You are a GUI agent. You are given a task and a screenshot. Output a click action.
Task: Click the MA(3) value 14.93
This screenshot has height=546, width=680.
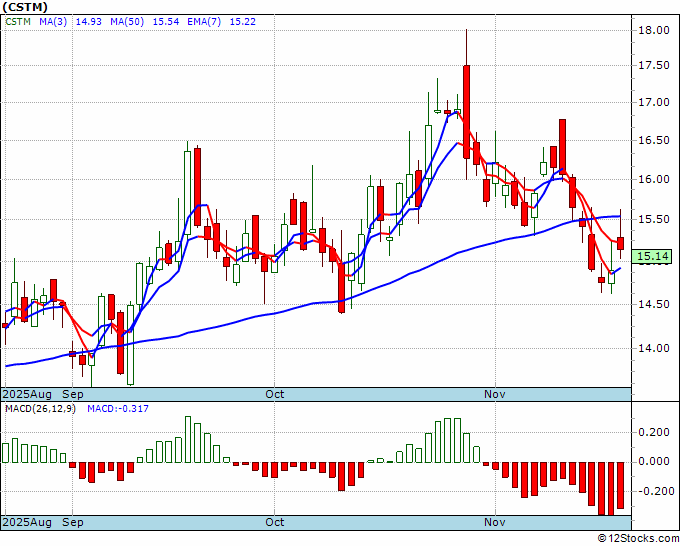pos(88,22)
